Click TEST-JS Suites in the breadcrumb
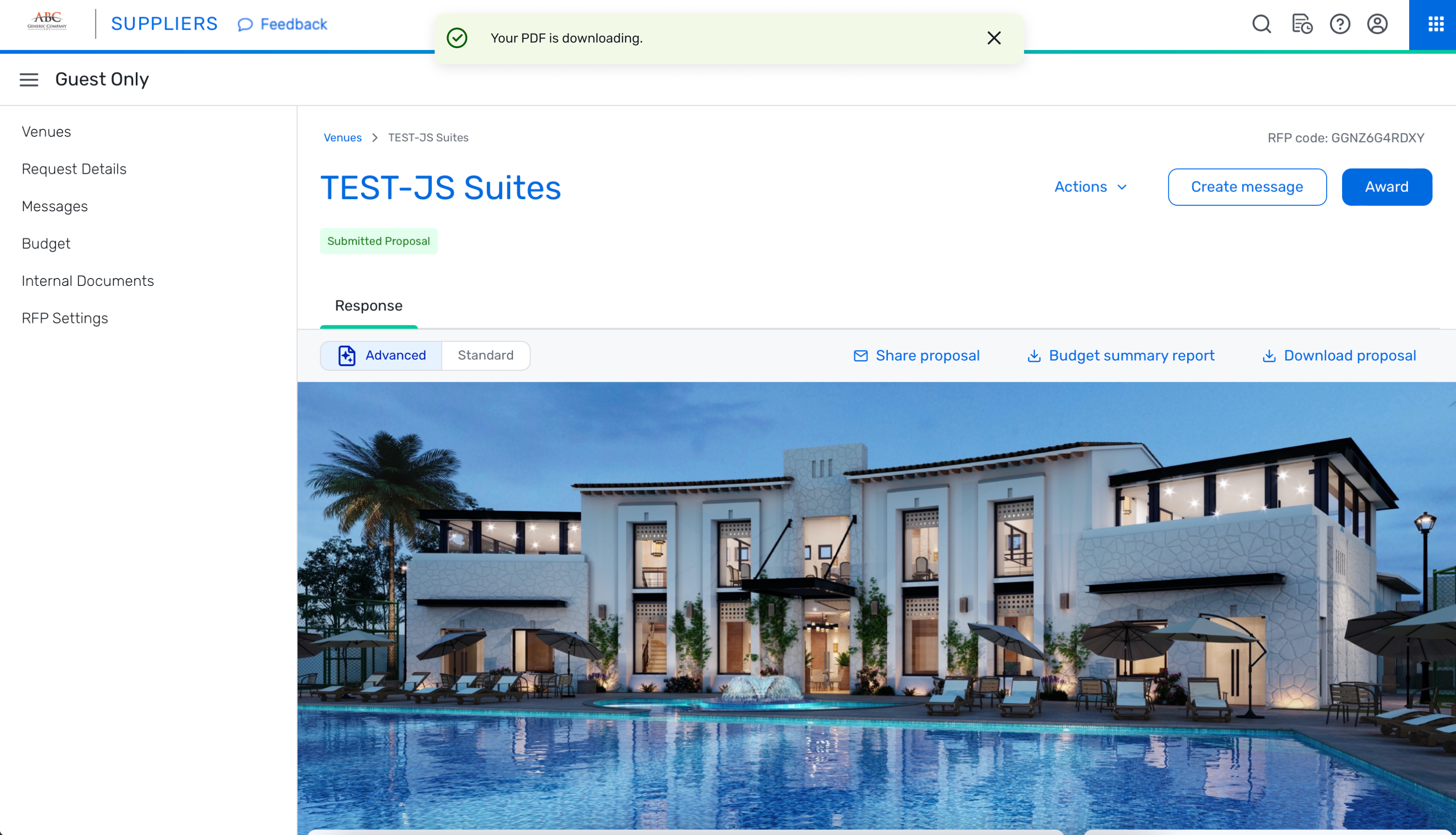The height and width of the screenshot is (835, 1456). coord(428,138)
